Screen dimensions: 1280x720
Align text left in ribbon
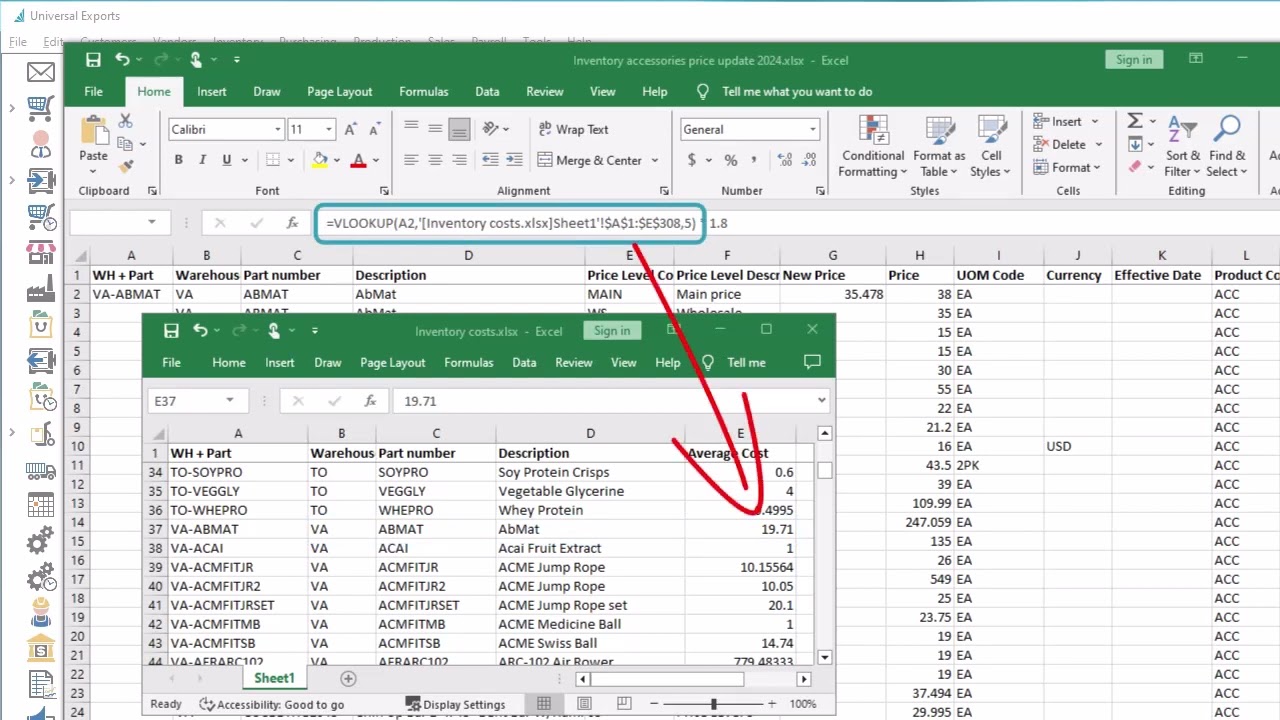click(411, 160)
